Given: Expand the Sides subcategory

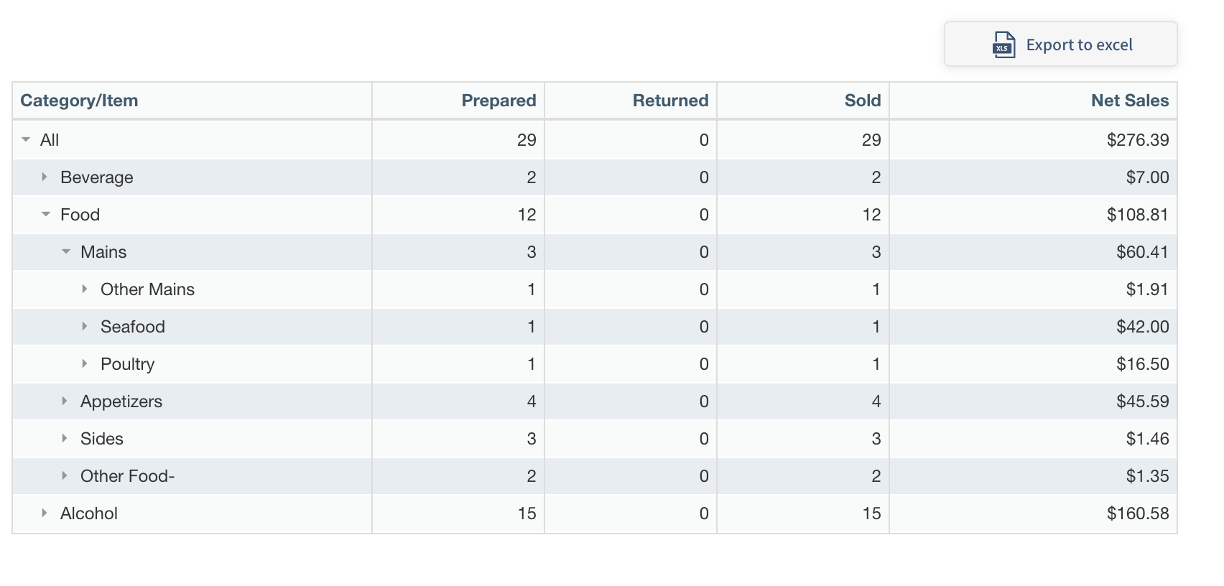Looking at the screenshot, I should [x=65, y=439].
